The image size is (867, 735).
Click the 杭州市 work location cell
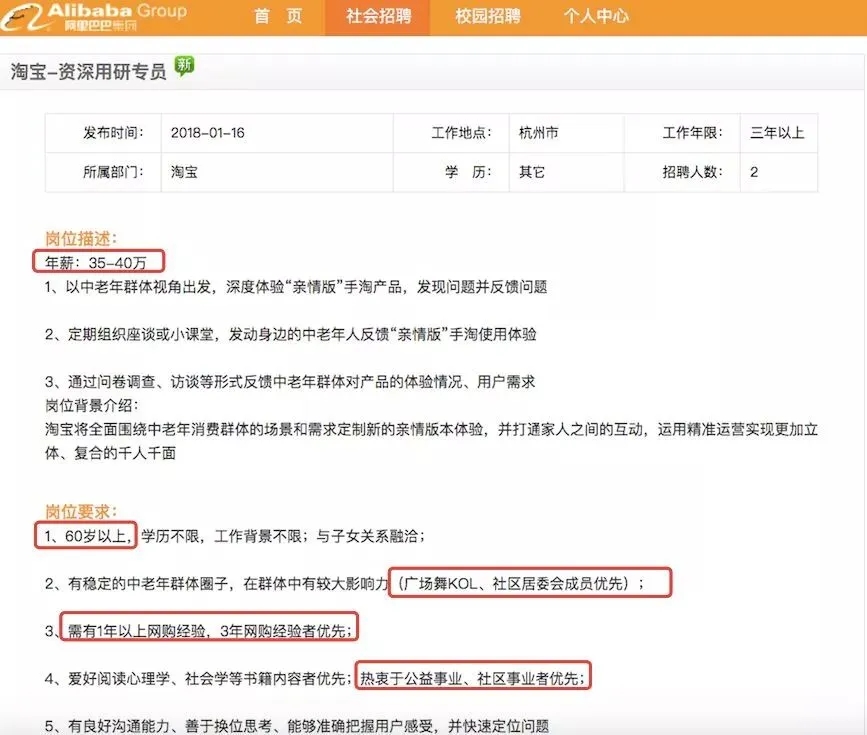pos(566,133)
